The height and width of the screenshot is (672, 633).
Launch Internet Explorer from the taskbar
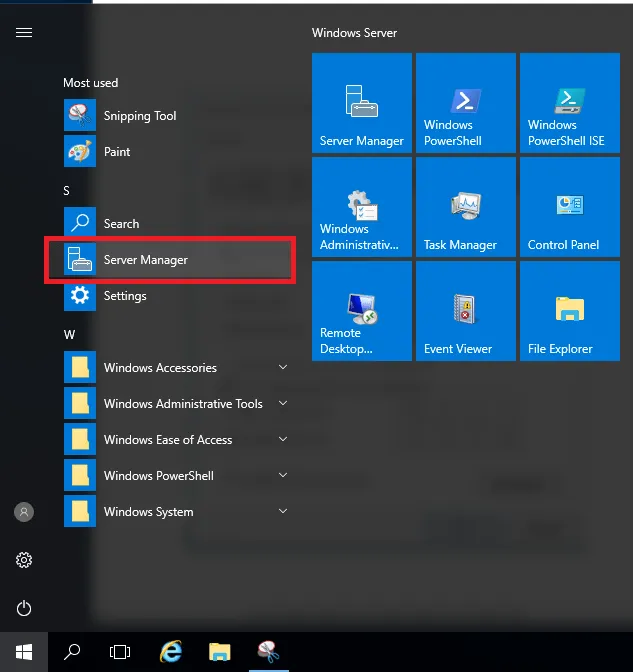pyautogui.click(x=171, y=652)
